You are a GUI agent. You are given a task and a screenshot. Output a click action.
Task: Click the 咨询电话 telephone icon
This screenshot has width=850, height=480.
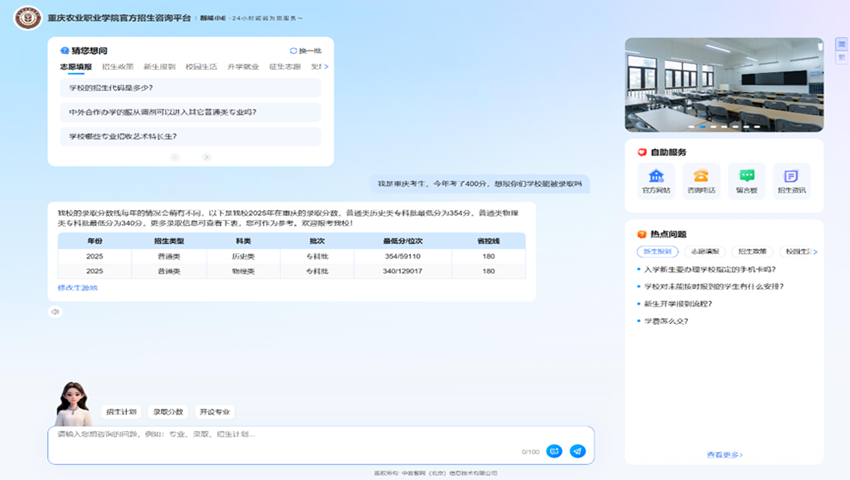701,180
